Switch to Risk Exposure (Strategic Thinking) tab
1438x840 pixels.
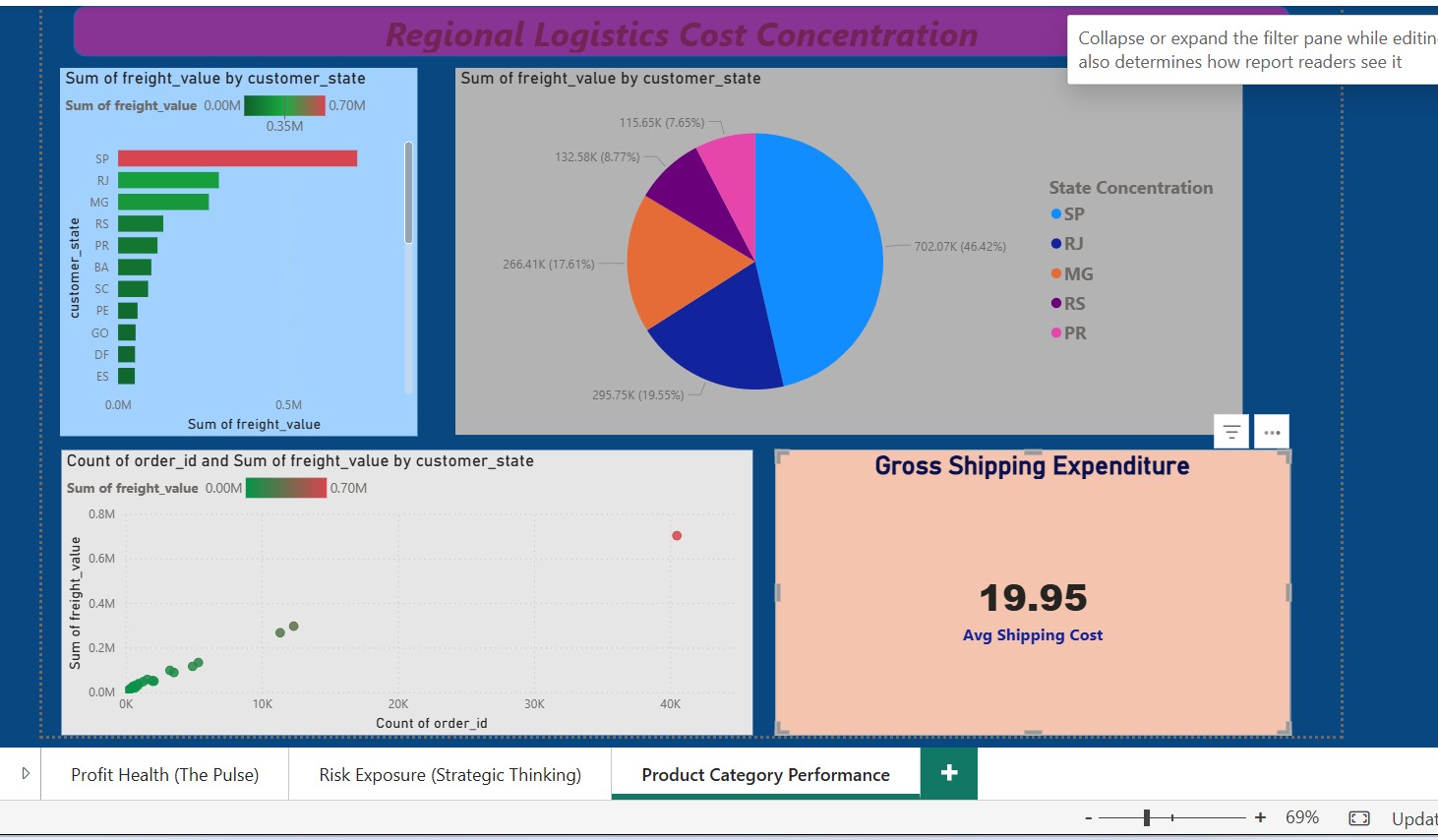point(449,775)
